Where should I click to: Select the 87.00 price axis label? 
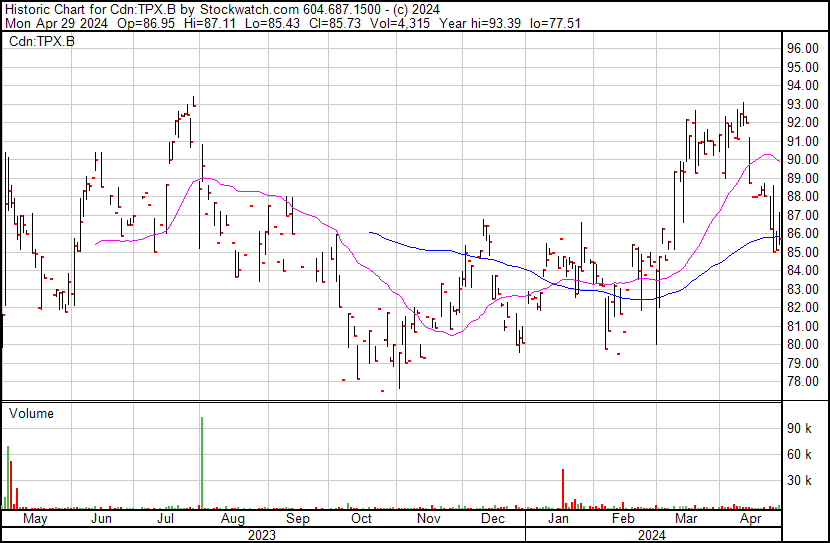pos(803,215)
